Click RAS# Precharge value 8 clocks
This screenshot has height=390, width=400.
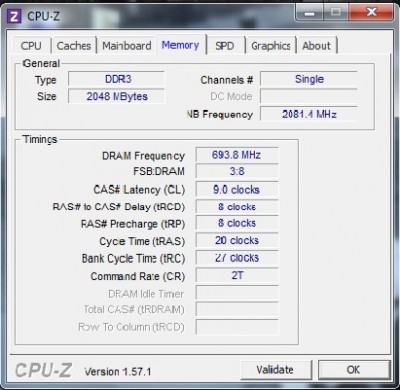237,223
